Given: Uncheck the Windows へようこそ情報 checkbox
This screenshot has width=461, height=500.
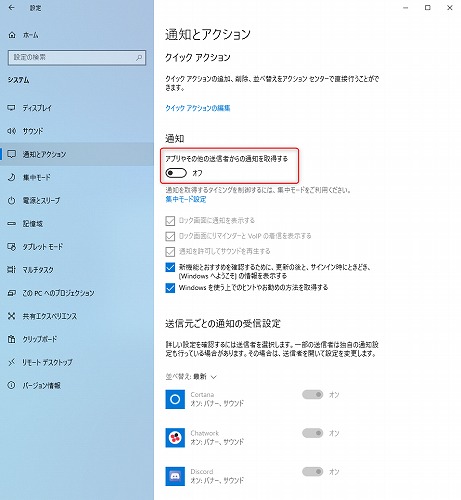Looking at the screenshot, I should coord(170,267).
